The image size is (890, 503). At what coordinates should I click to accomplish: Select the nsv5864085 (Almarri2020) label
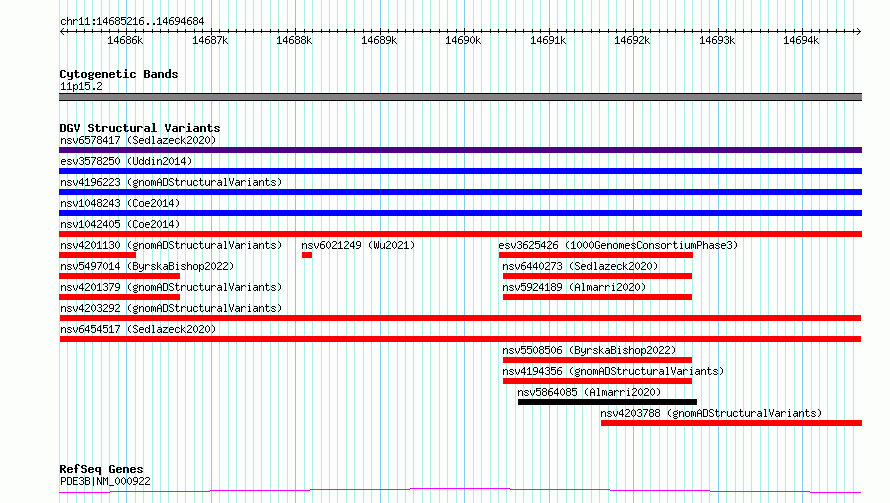(589, 392)
